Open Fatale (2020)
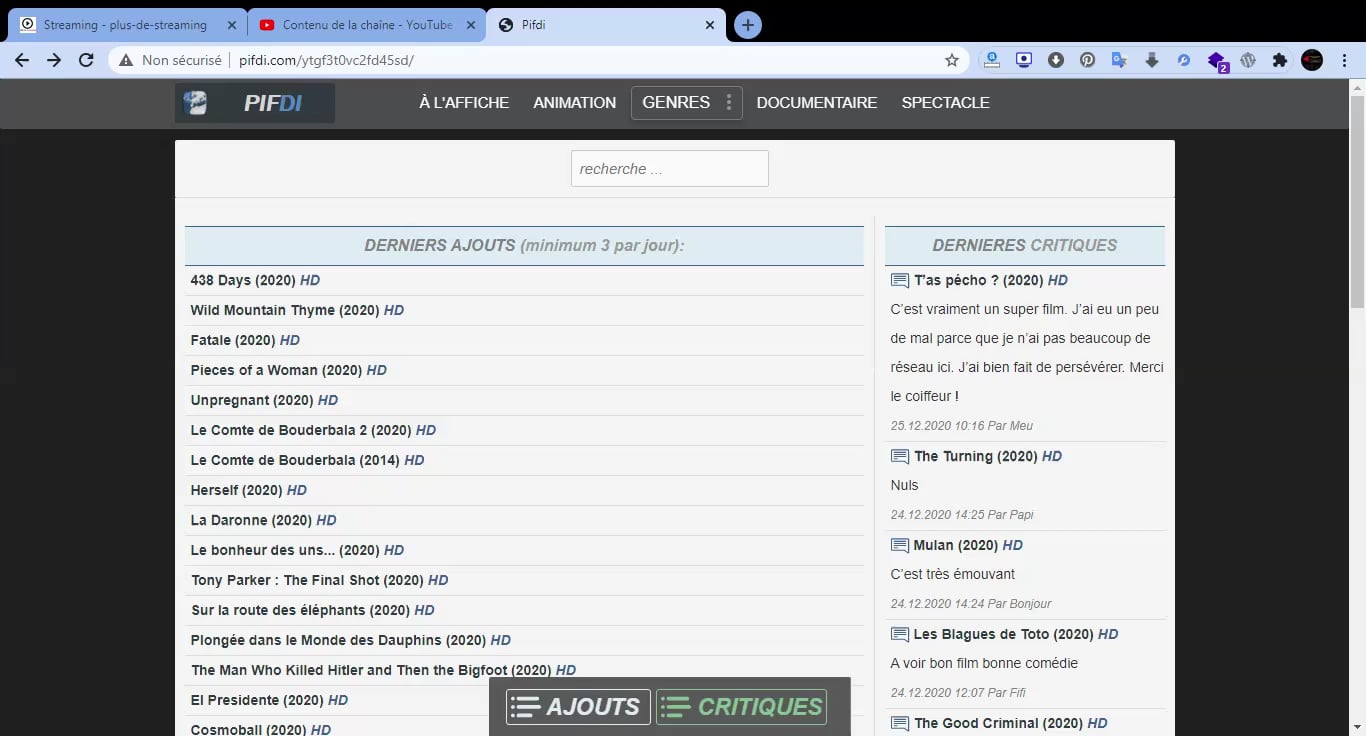Screen dimensions: 1366x736 click(x=245, y=340)
